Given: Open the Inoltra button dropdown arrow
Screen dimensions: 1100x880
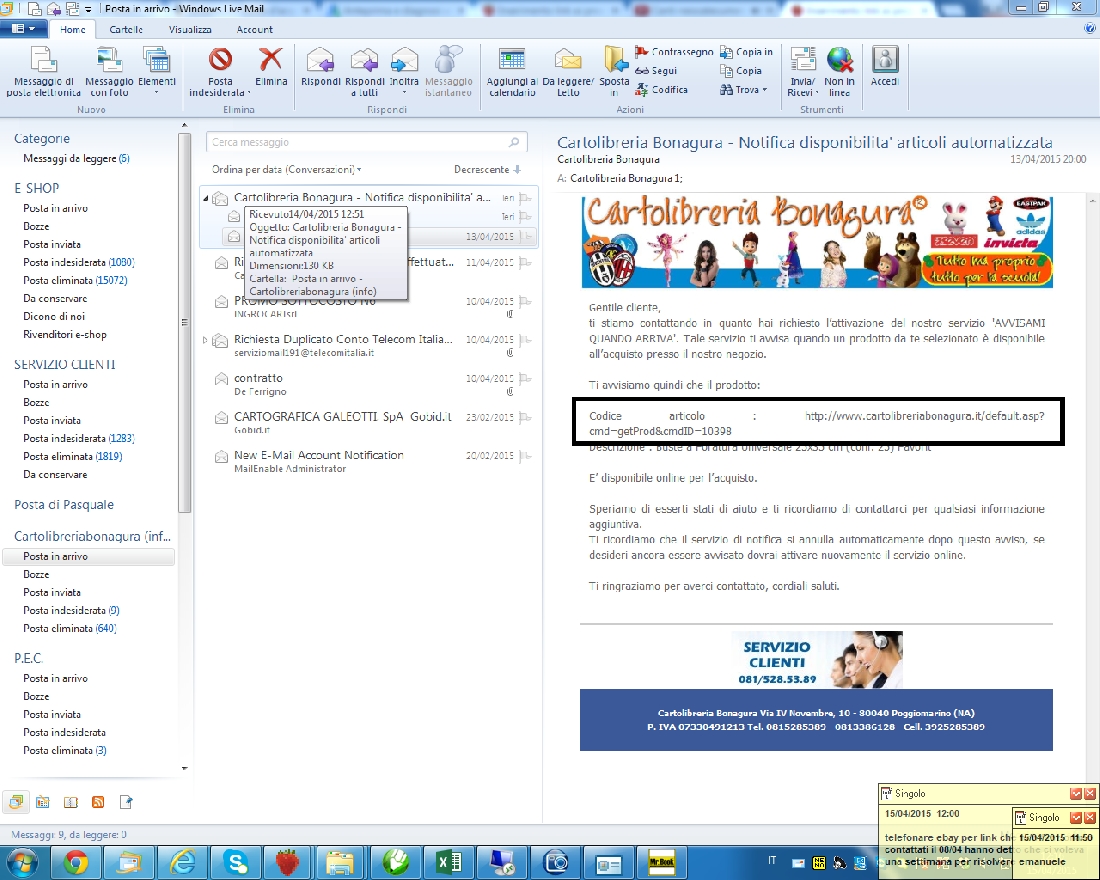Looking at the screenshot, I should click(x=404, y=93).
